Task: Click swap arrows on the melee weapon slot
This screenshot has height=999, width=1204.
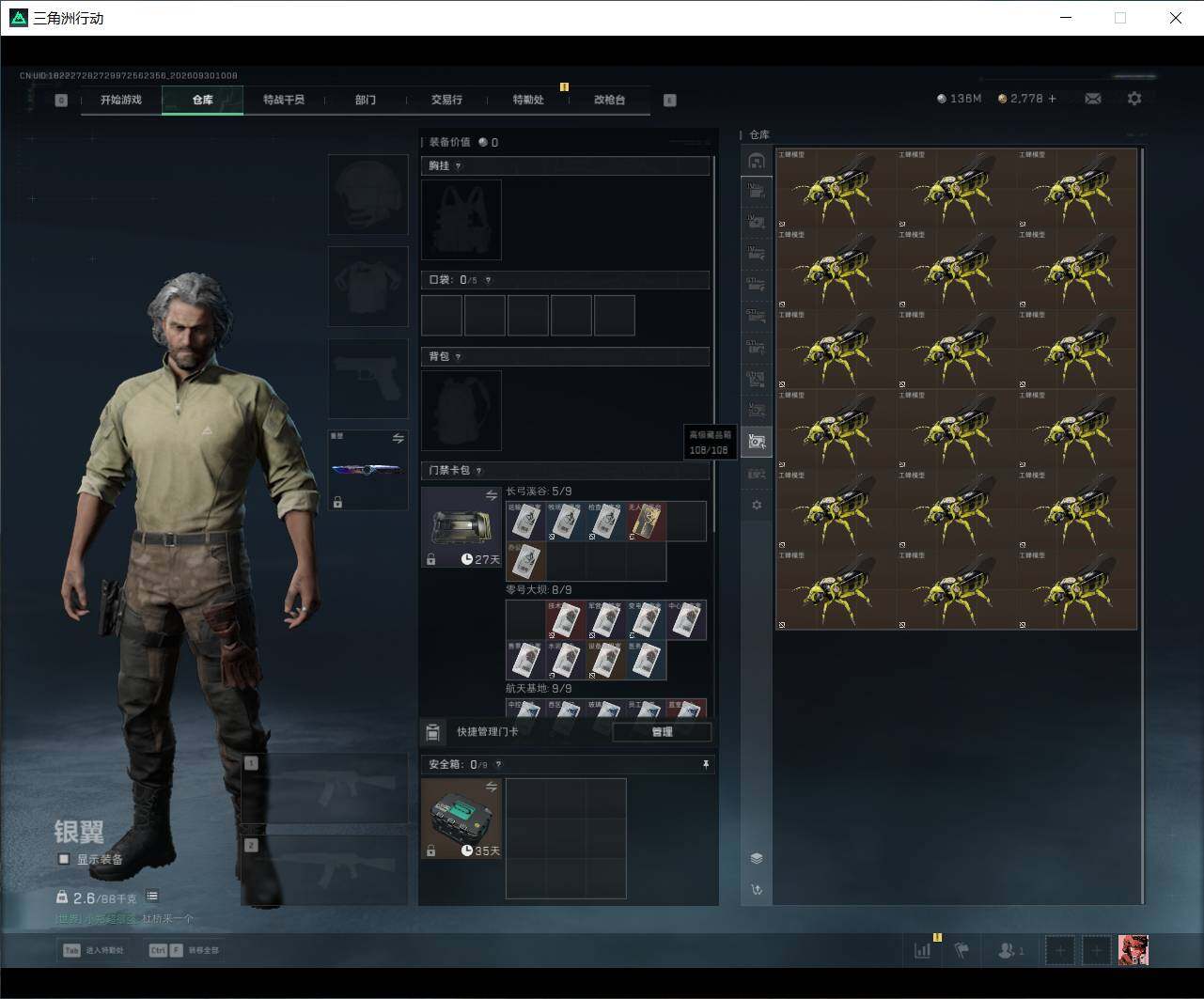Action: [x=398, y=439]
